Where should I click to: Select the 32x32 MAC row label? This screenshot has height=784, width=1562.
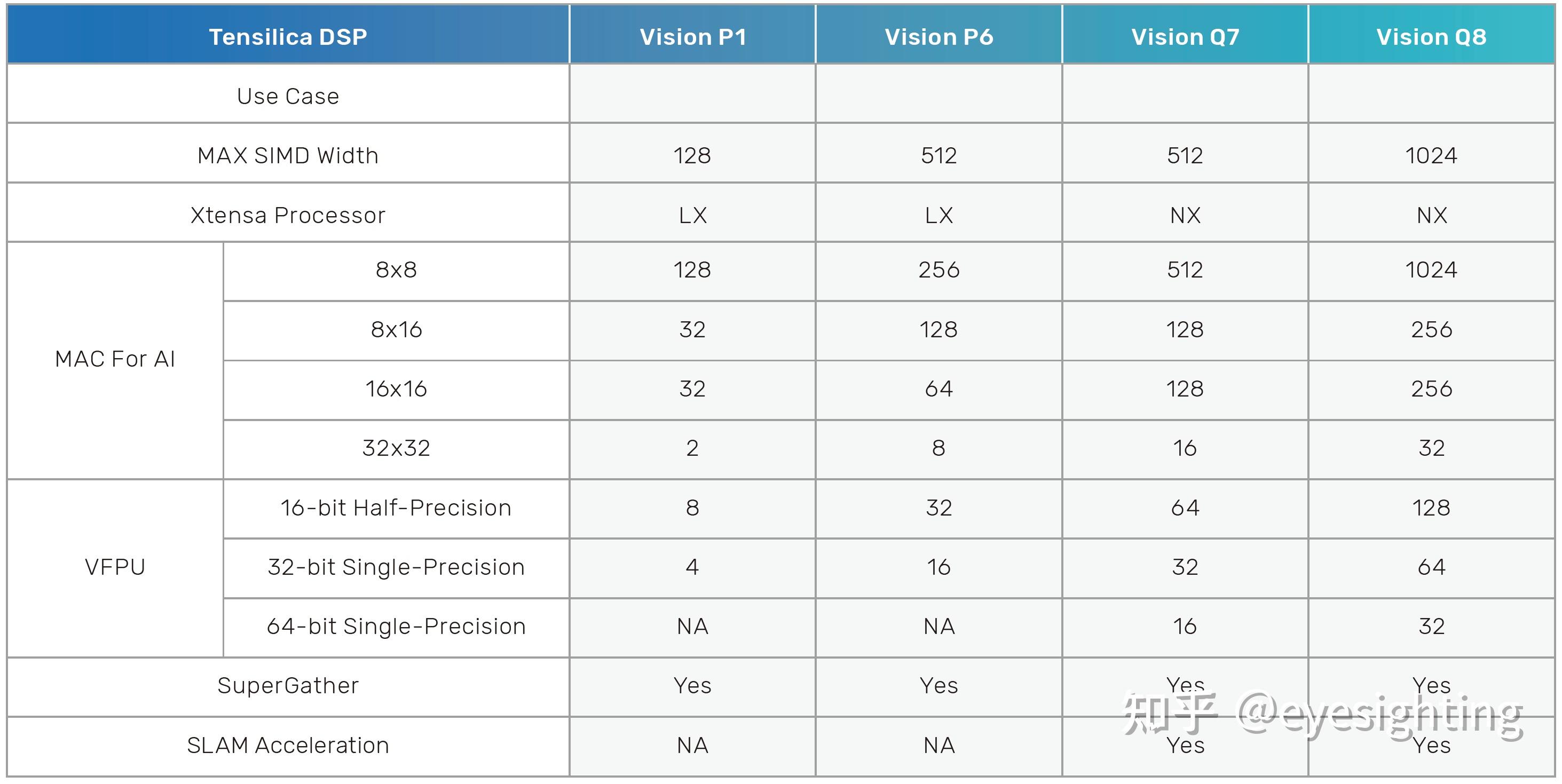396,448
